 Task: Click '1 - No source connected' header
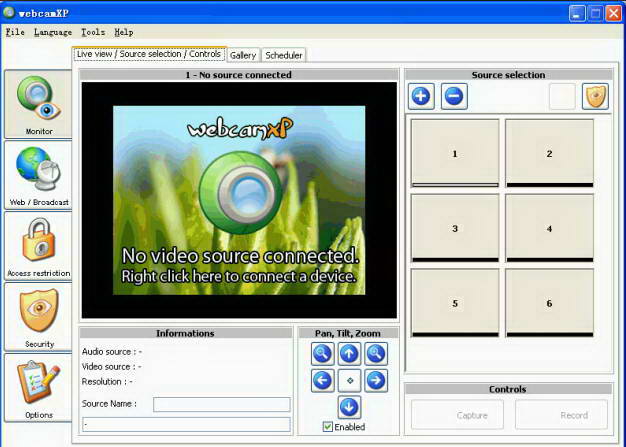click(239, 75)
